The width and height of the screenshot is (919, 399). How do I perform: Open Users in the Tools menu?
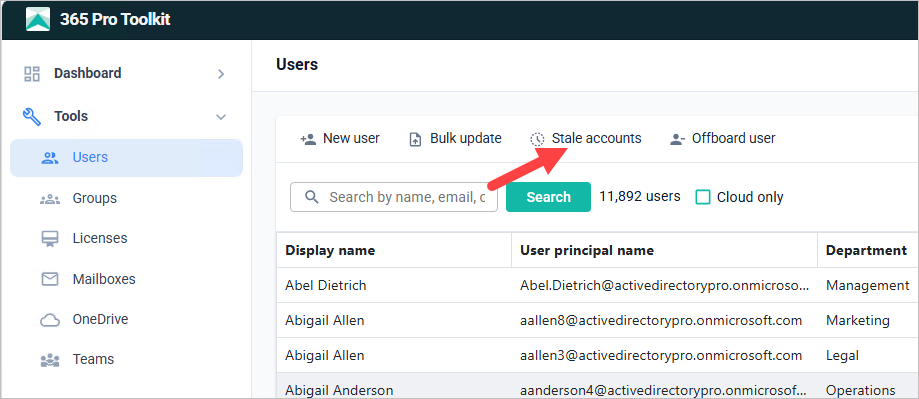pyautogui.click(x=126, y=158)
